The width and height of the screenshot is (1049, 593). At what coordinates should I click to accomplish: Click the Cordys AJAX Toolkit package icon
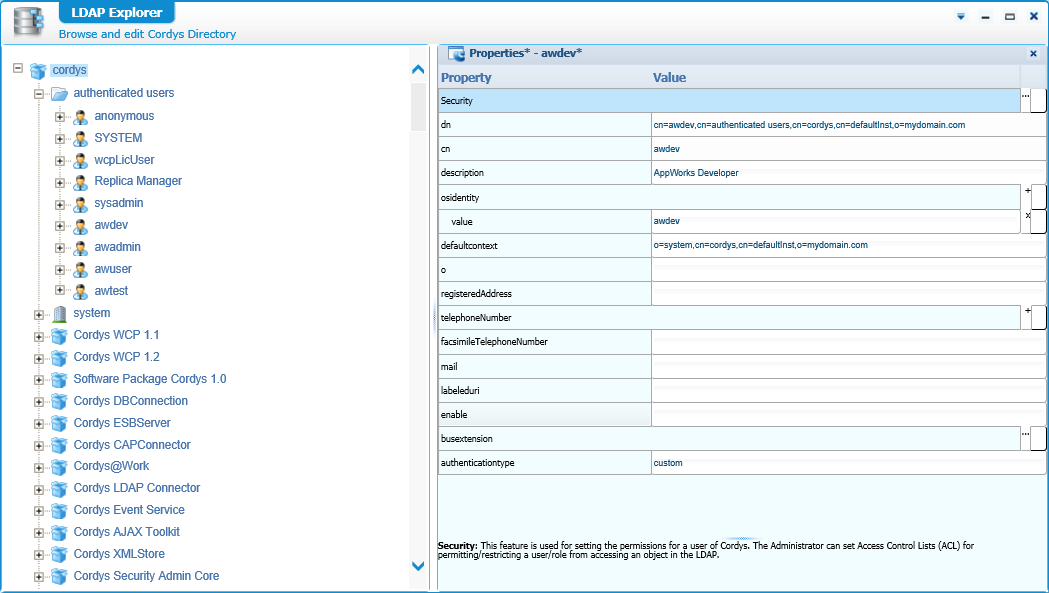(x=60, y=533)
